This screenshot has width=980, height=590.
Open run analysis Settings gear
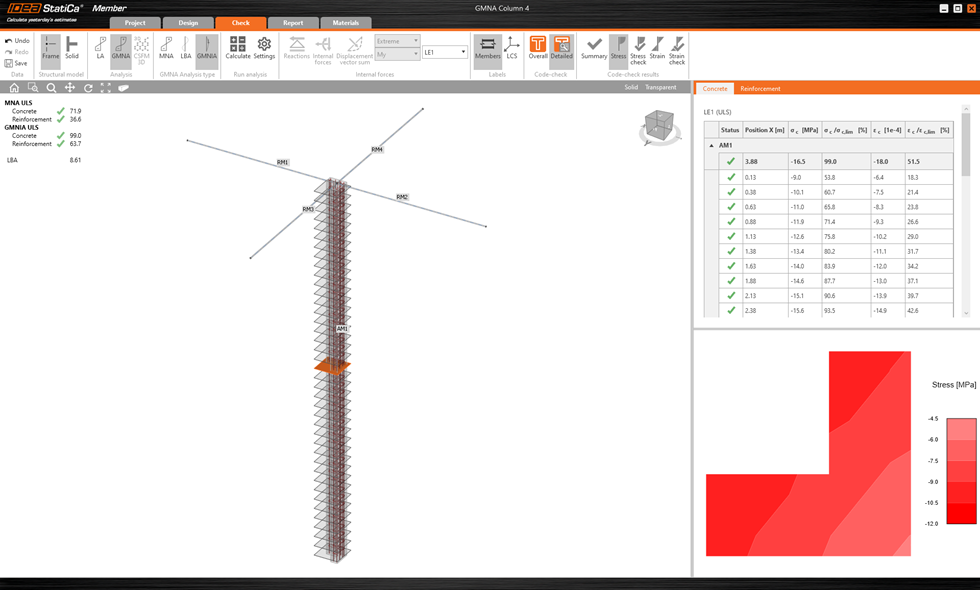[x=264, y=48]
